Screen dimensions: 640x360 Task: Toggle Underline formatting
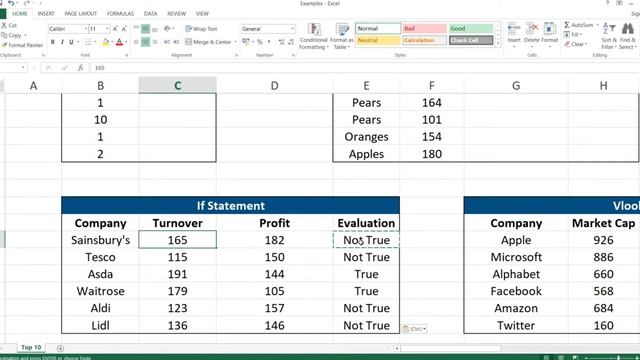71,42
